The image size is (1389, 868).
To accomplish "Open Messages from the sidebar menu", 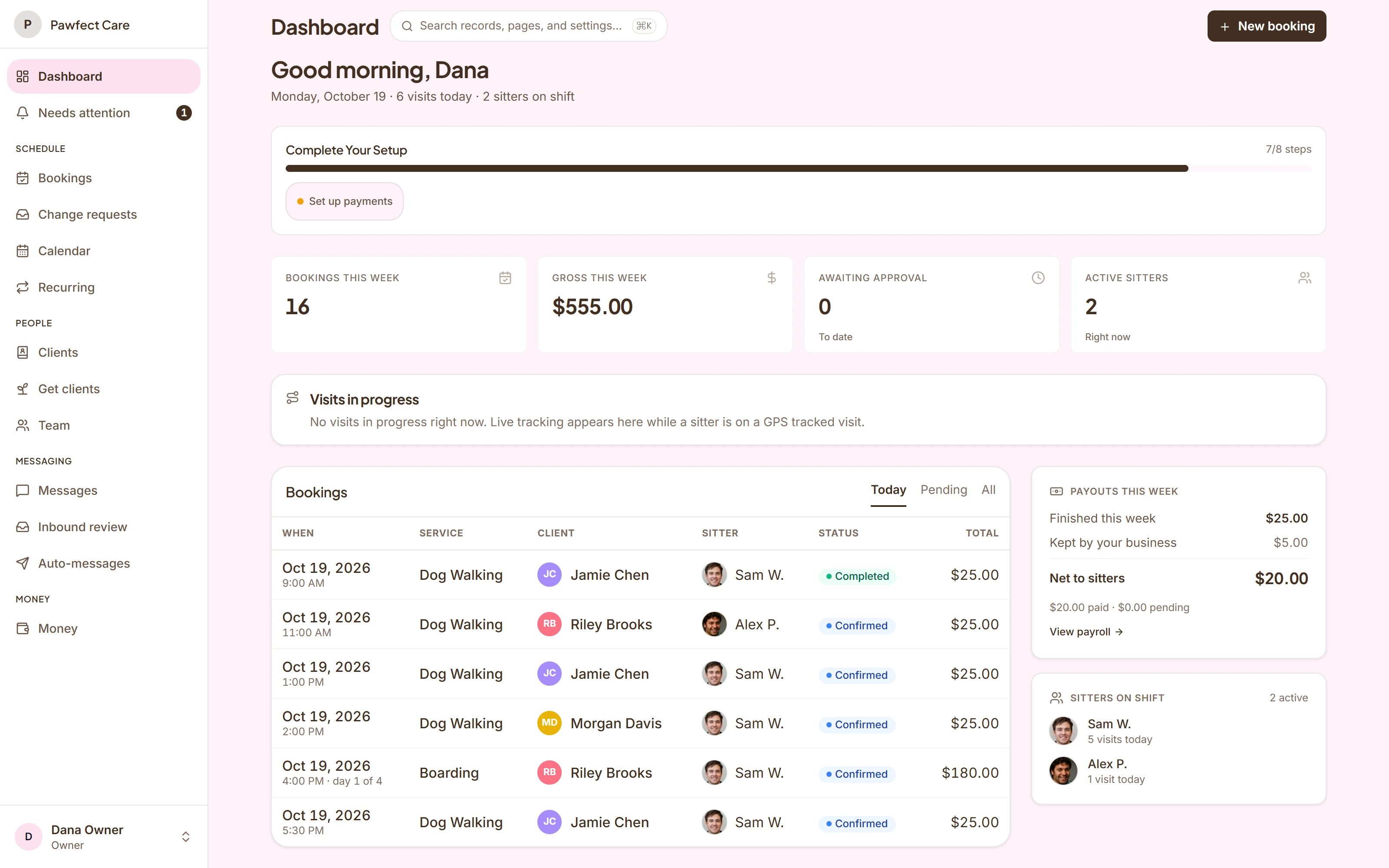I will point(103,491).
